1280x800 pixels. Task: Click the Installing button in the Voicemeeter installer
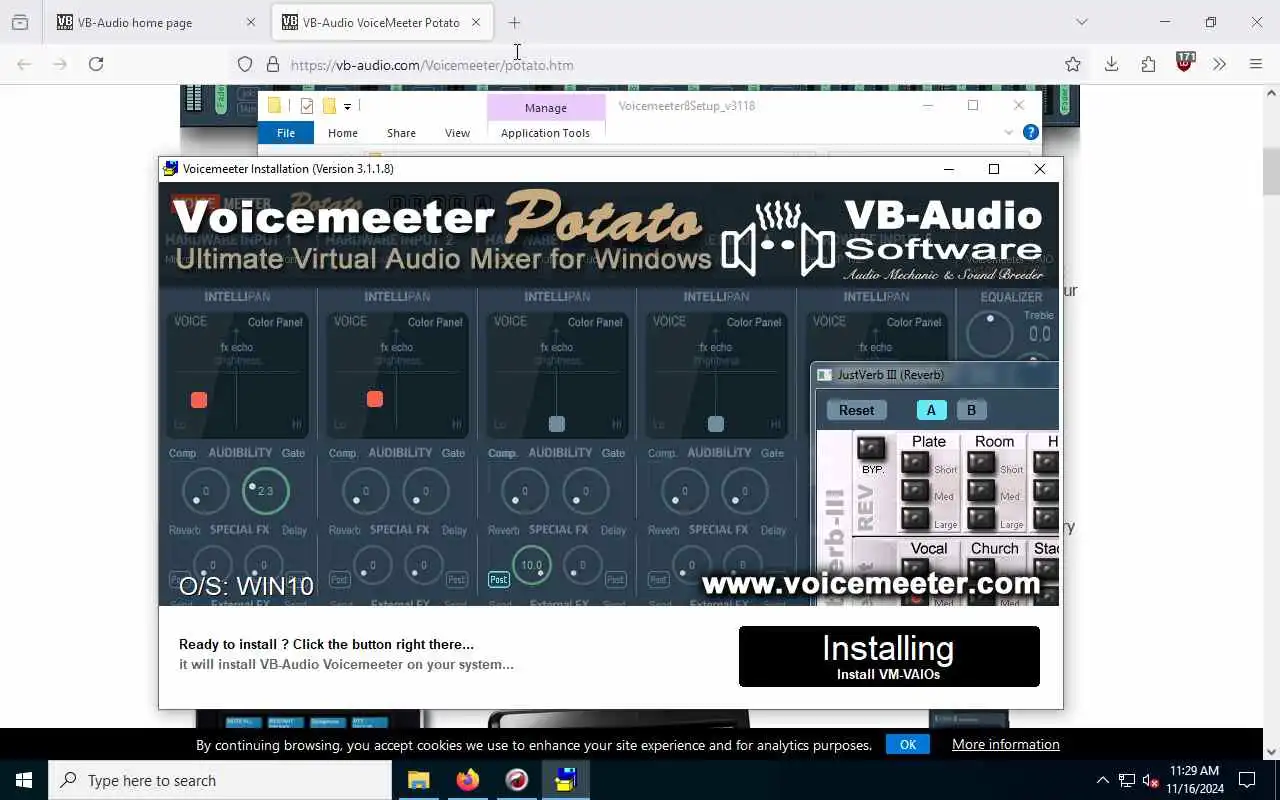coord(889,656)
